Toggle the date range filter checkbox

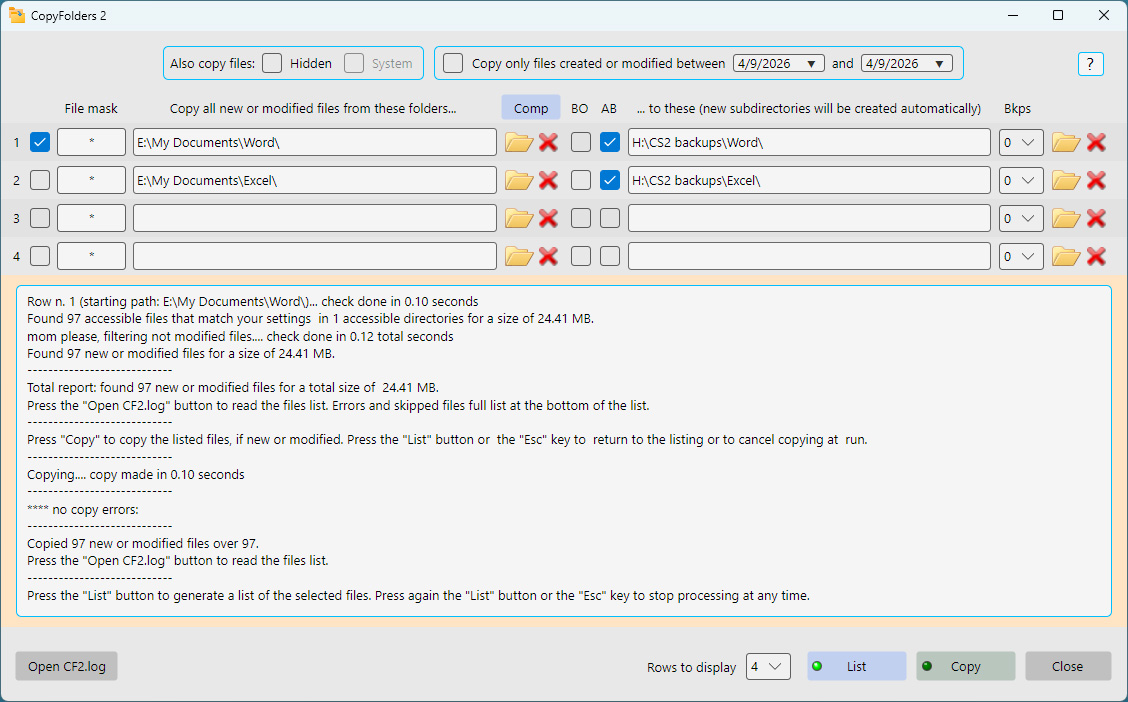click(454, 63)
